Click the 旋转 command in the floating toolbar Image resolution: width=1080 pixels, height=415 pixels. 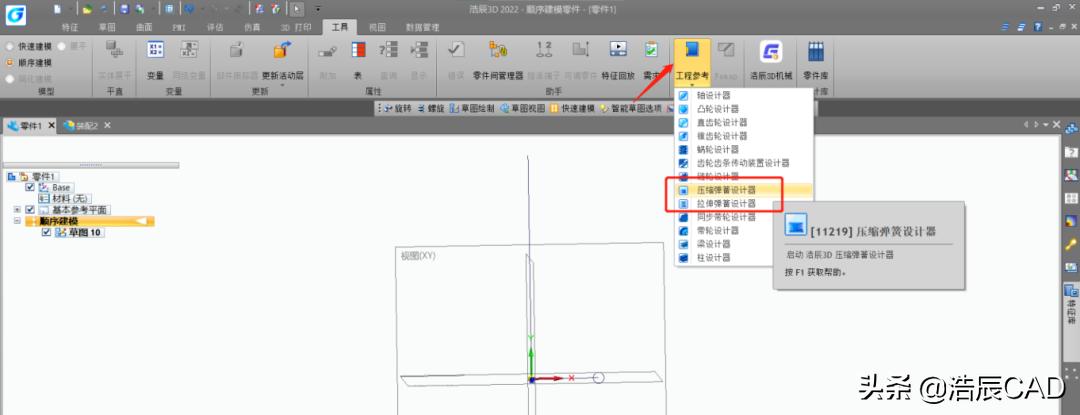point(398,108)
